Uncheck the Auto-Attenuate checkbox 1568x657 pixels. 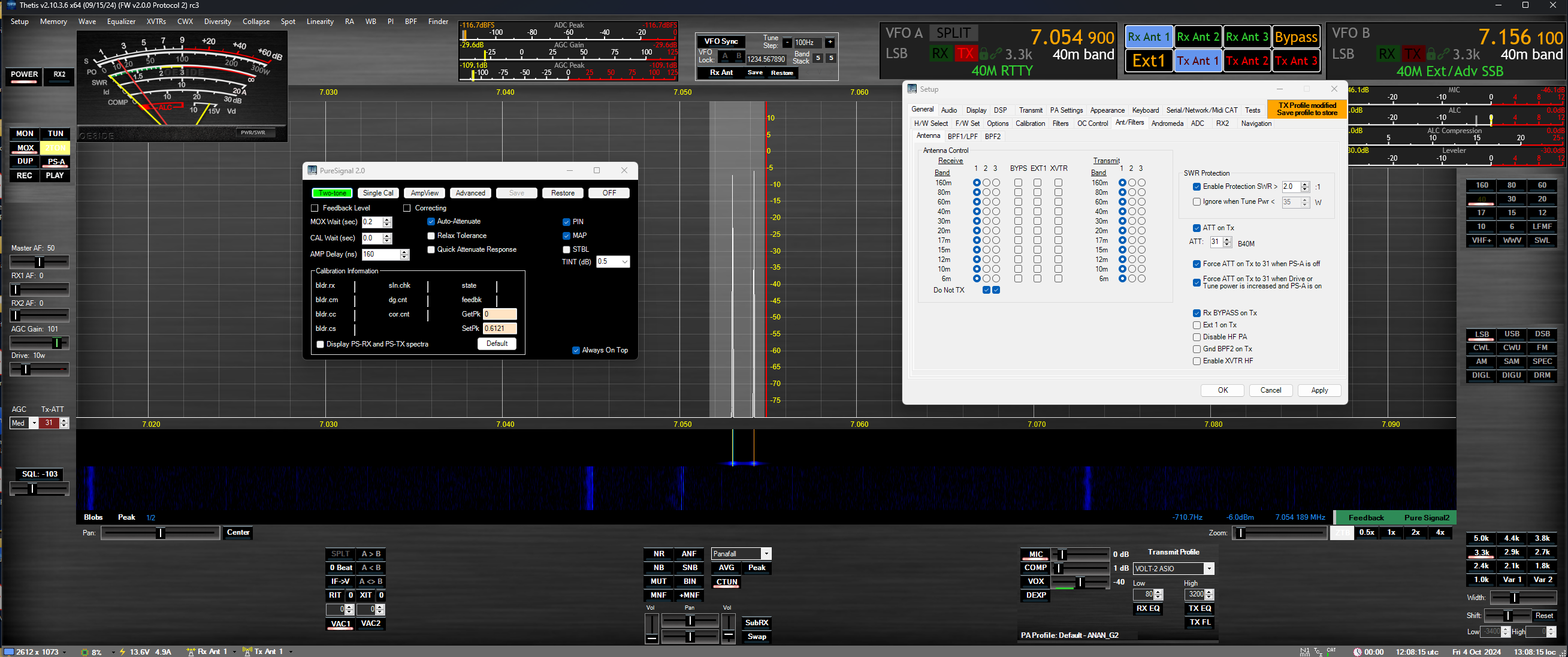[x=431, y=222]
